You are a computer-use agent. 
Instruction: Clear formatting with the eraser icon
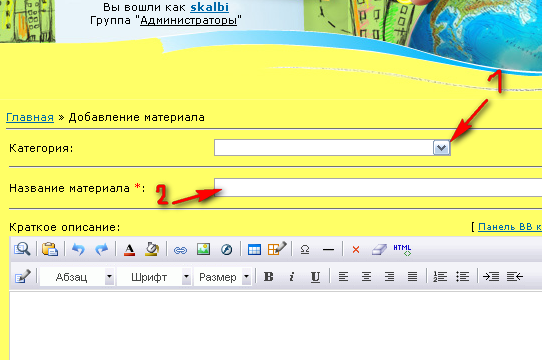pos(379,249)
